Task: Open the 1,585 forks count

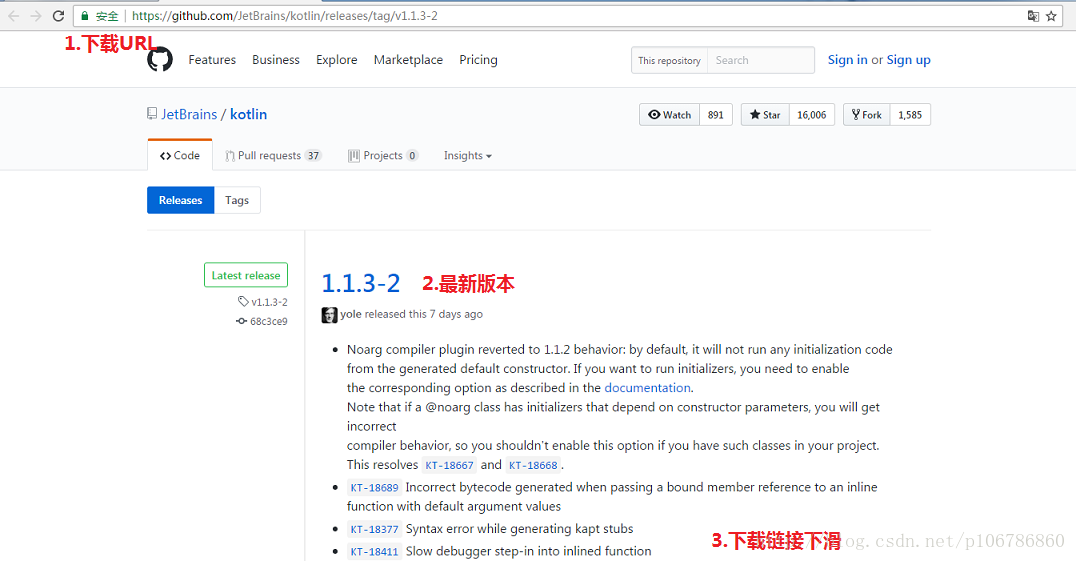Action: tap(911, 115)
